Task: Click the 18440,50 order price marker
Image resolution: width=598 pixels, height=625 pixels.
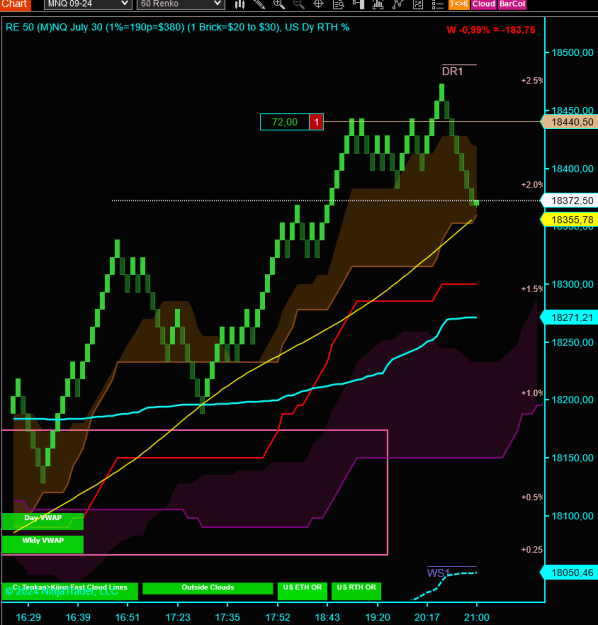Action: click(570, 122)
